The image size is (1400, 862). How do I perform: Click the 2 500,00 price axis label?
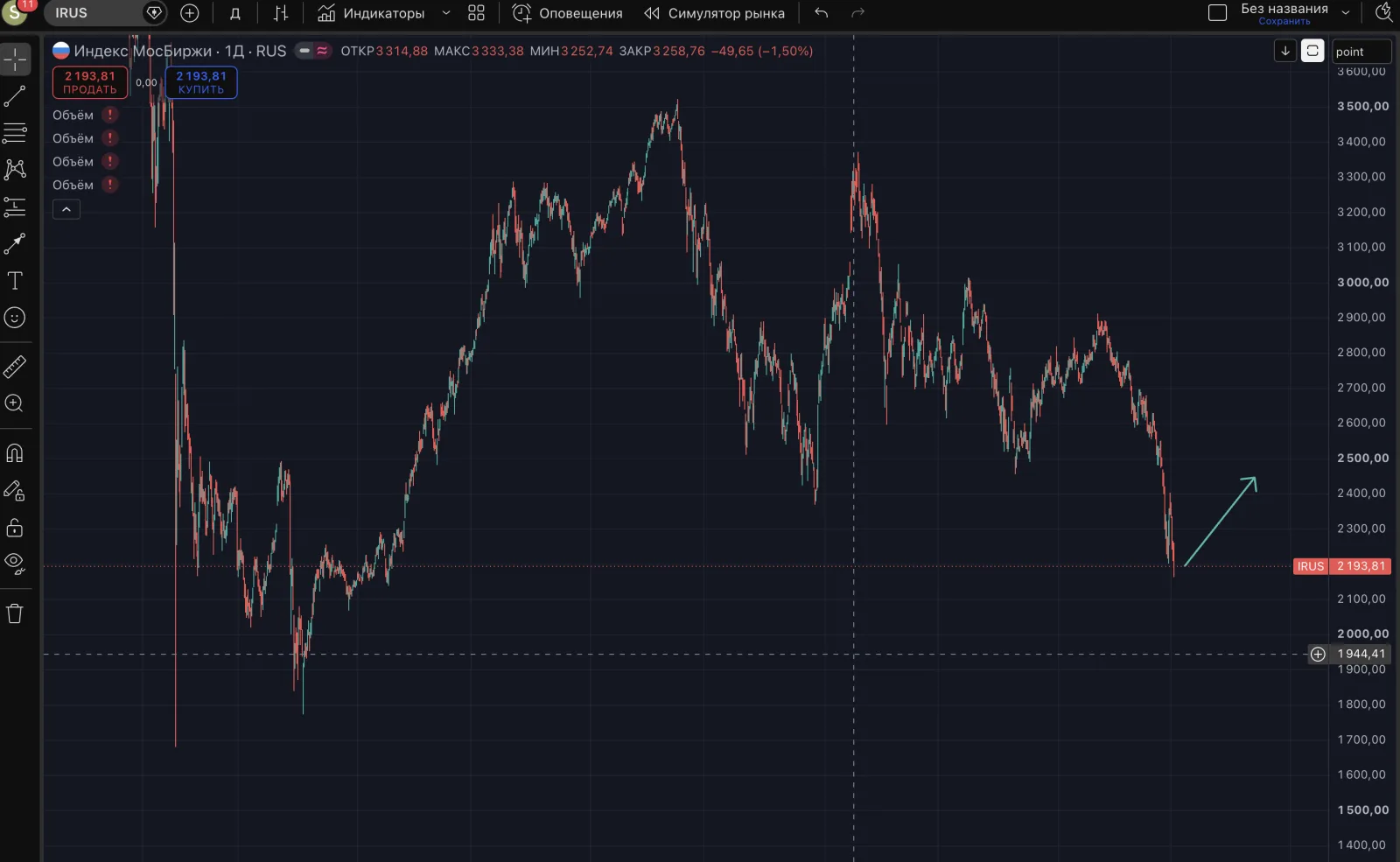[x=1362, y=458]
